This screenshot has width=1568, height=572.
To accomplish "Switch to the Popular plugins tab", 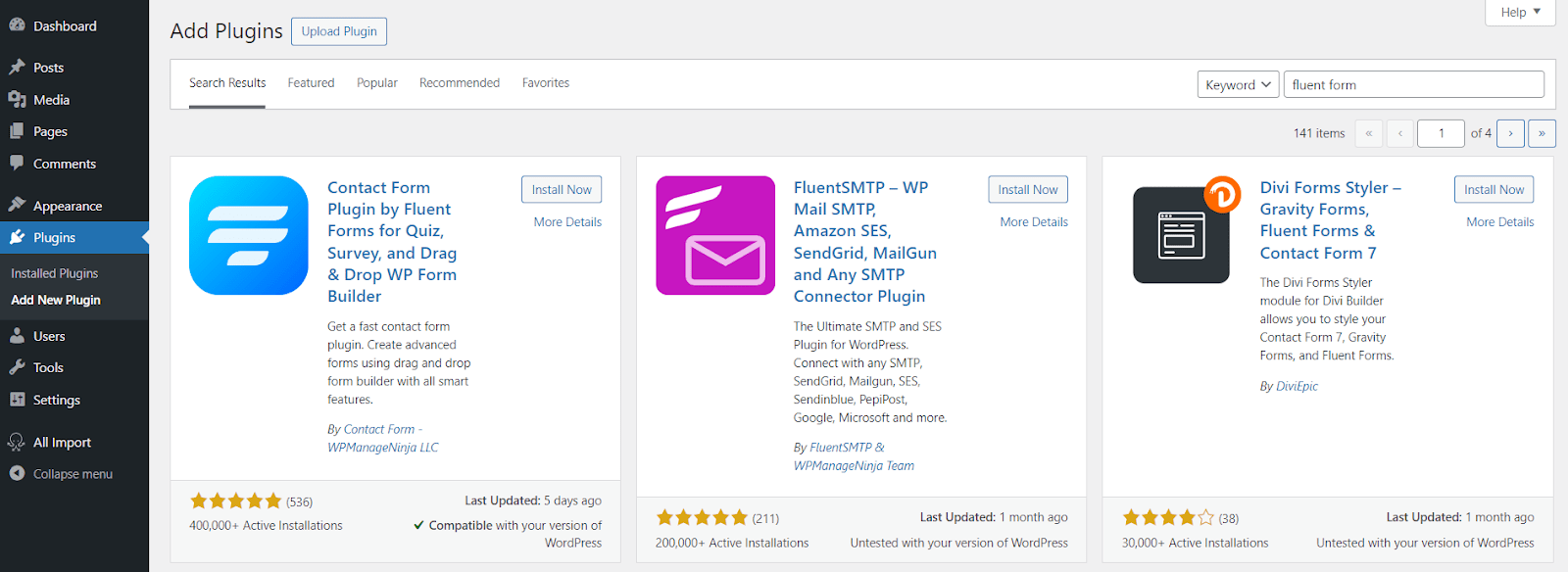I will (x=377, y=83).
